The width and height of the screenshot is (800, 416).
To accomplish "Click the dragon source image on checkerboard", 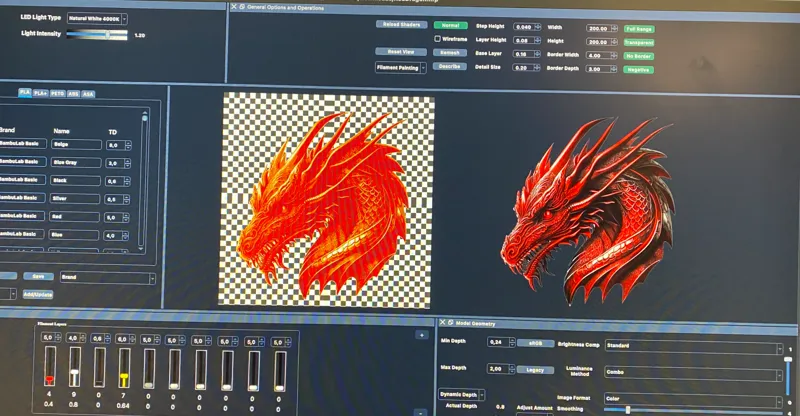I will tap(327, 201).
